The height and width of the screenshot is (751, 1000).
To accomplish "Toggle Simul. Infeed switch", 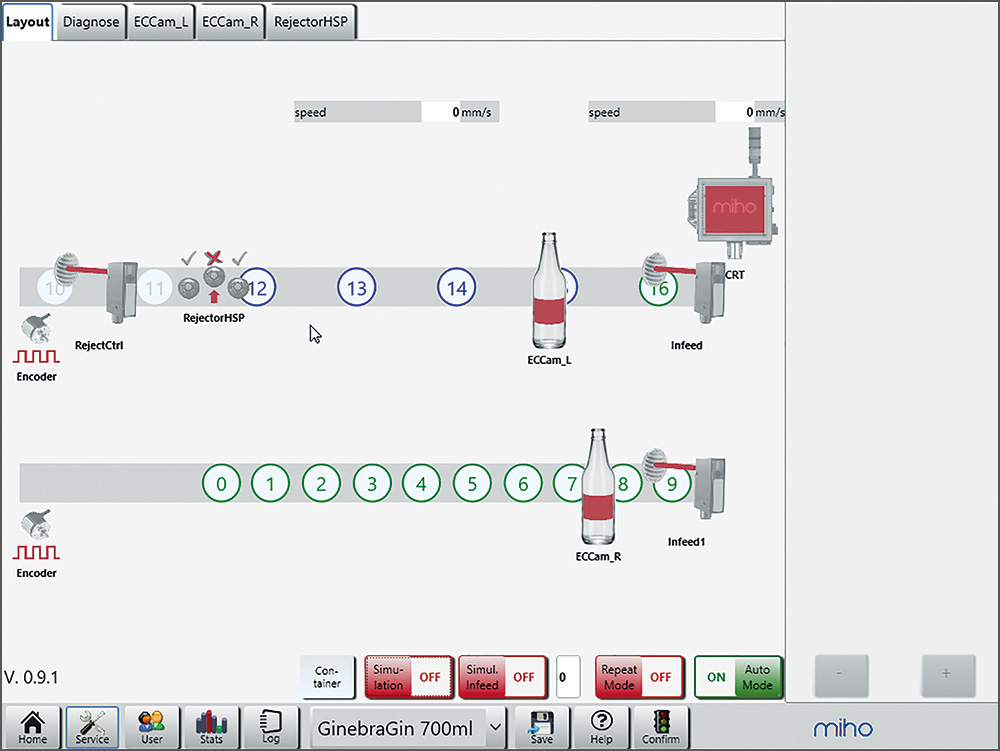I will click(x=503, y=677).
